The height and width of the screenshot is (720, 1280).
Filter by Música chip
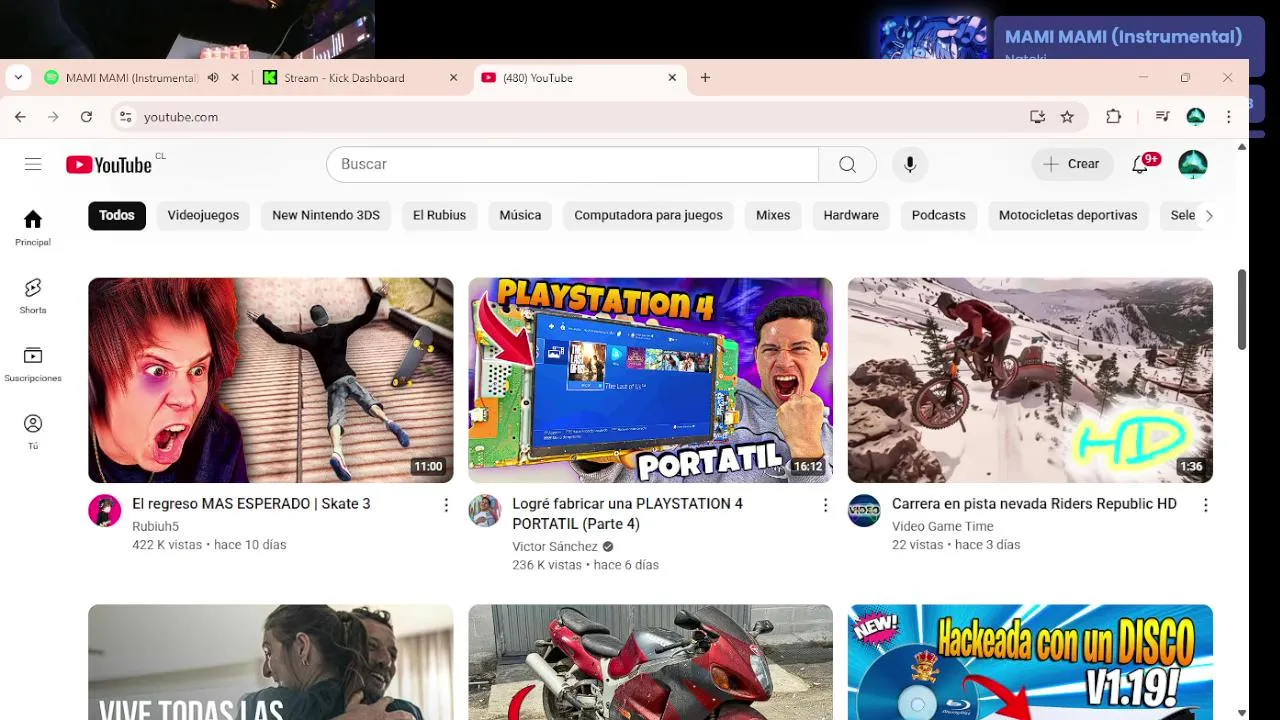pos(520,215)
